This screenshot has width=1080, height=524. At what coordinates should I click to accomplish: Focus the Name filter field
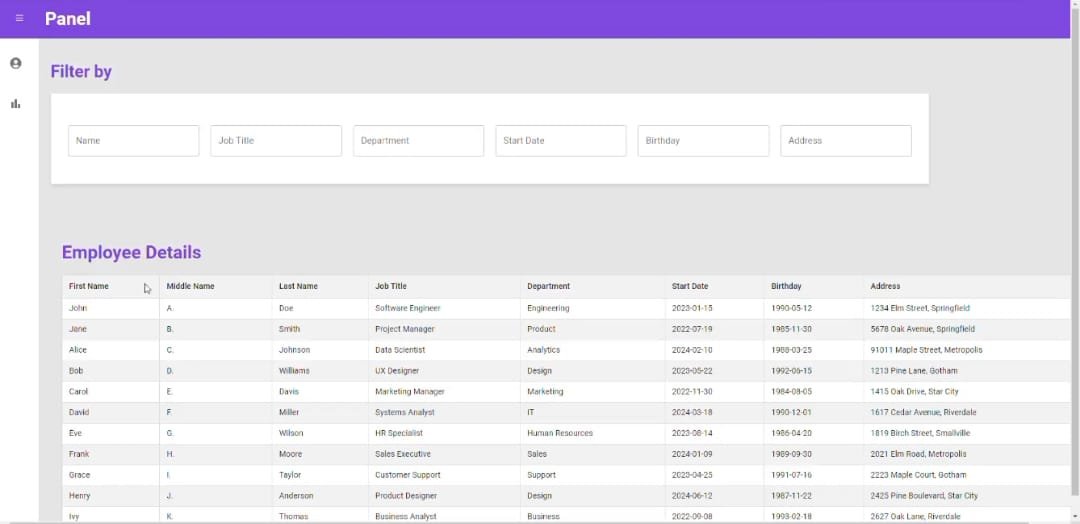(x=133, y=141)
